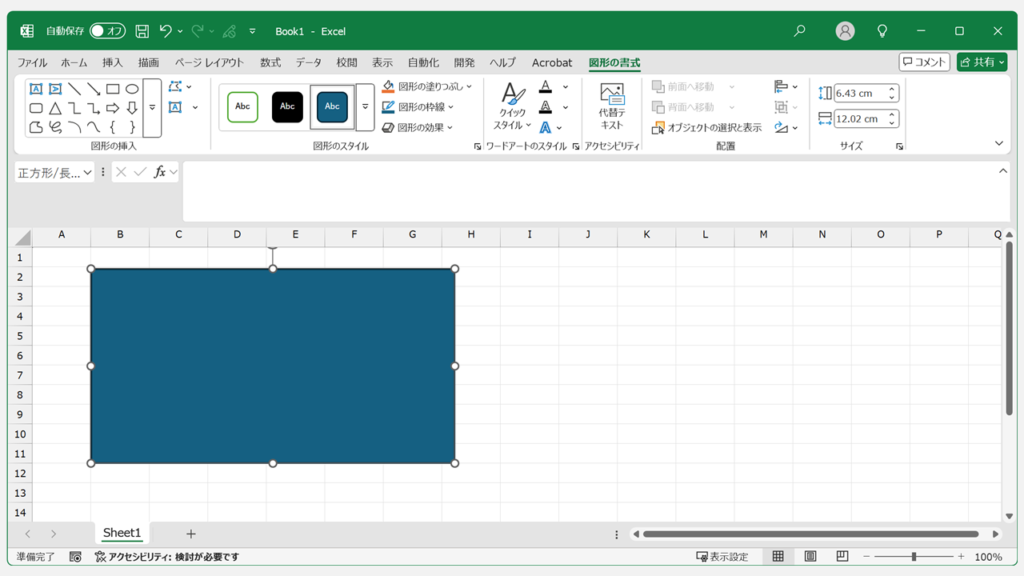Toggle the AutoSave (自動保存) switch
The width and height of the screenshot is (1024, 576).
[107, 31]
